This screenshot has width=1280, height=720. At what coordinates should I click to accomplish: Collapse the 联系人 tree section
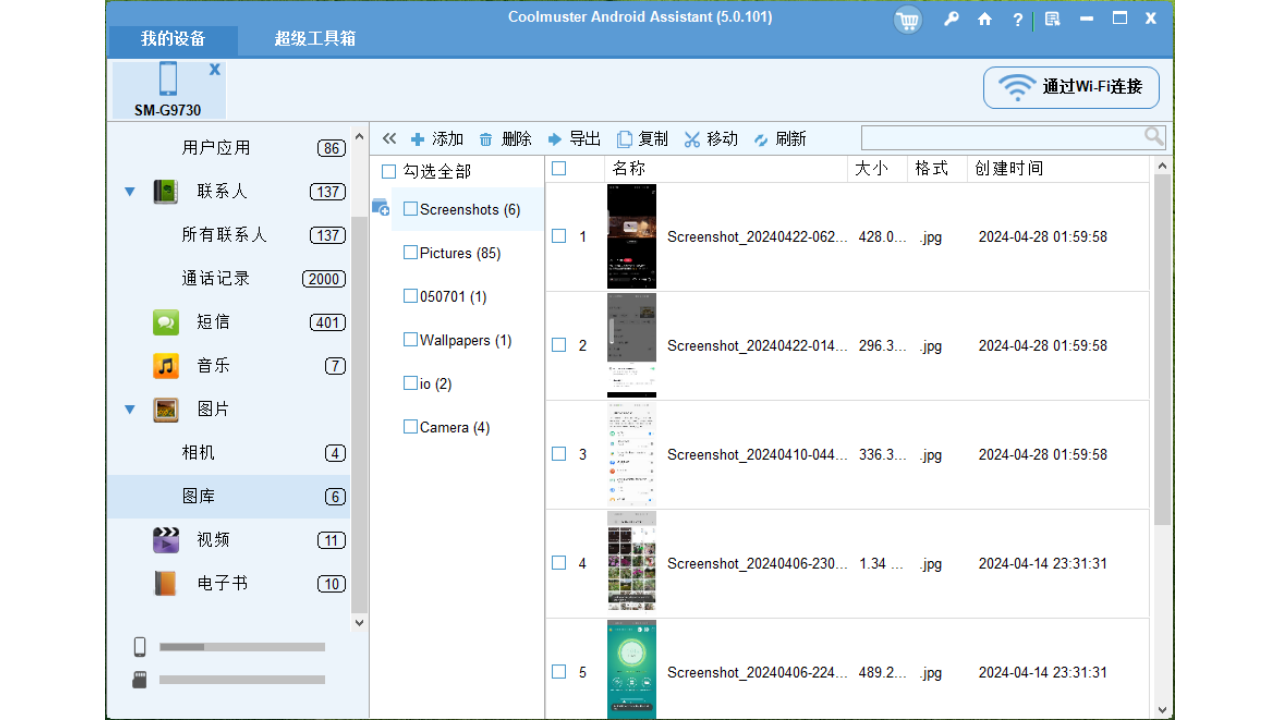point(129,191)
